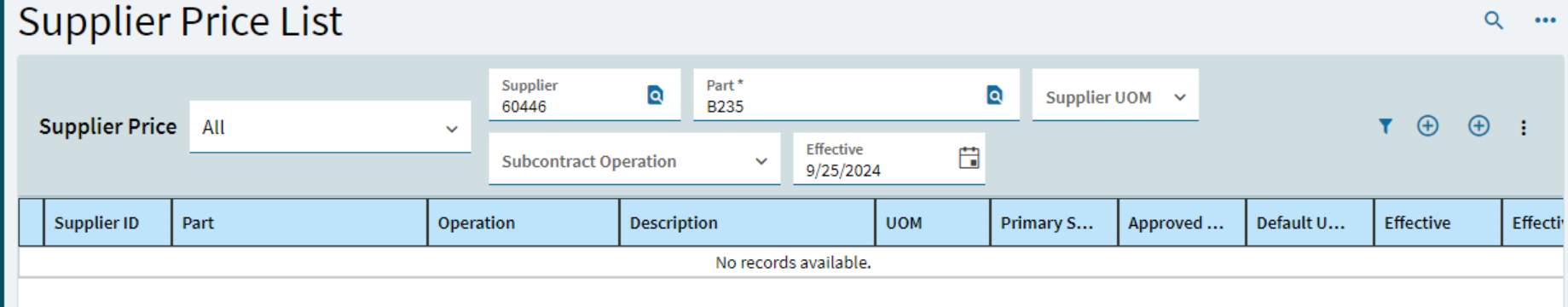Open the Part lookup search icon

point(994,95)
